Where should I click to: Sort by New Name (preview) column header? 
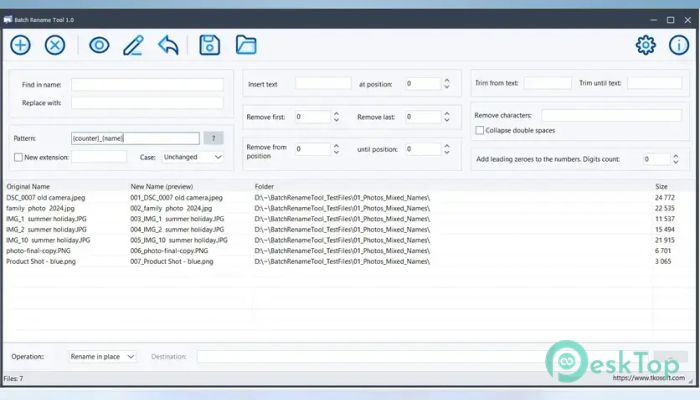(162, 187)
